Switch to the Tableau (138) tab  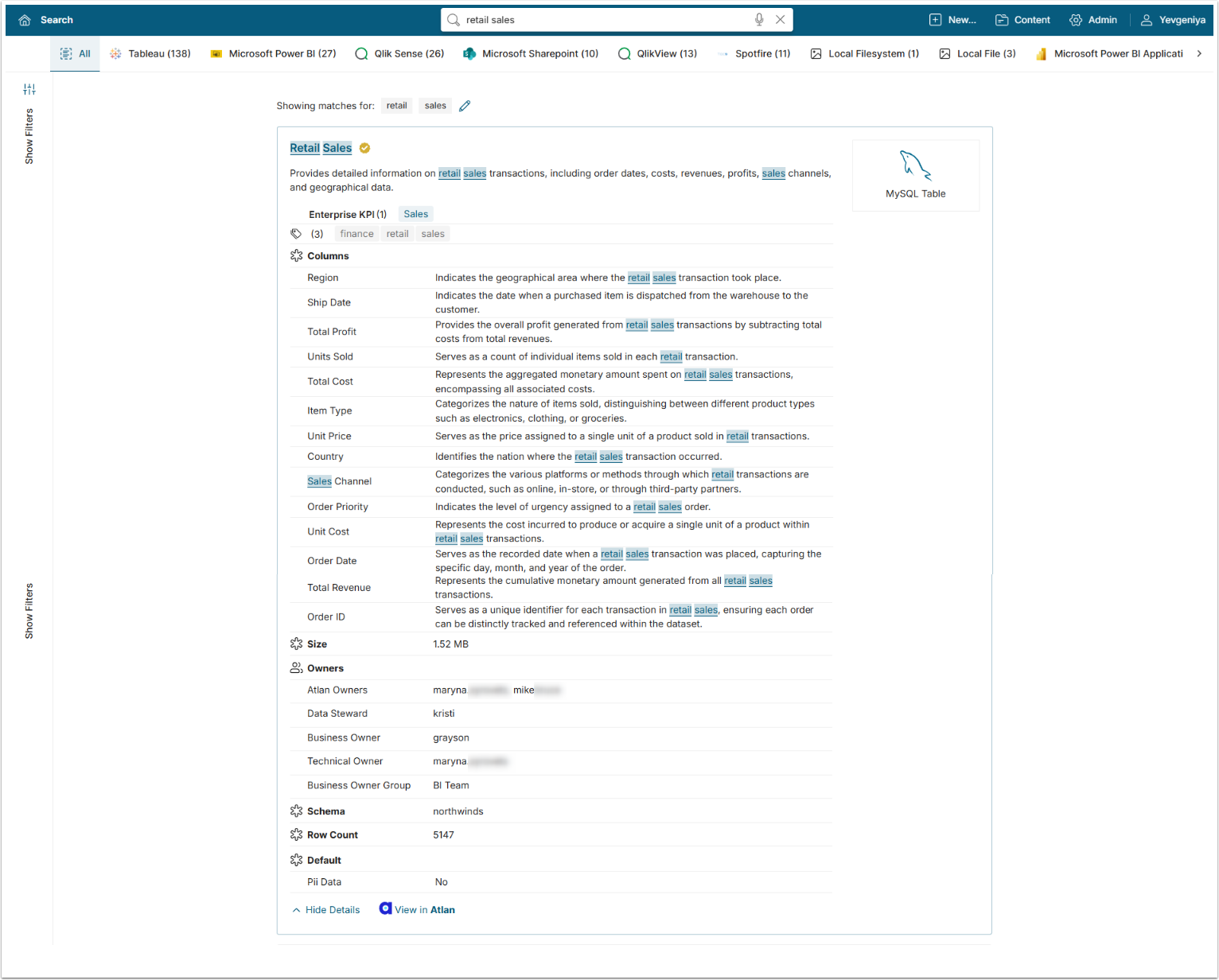150,54
